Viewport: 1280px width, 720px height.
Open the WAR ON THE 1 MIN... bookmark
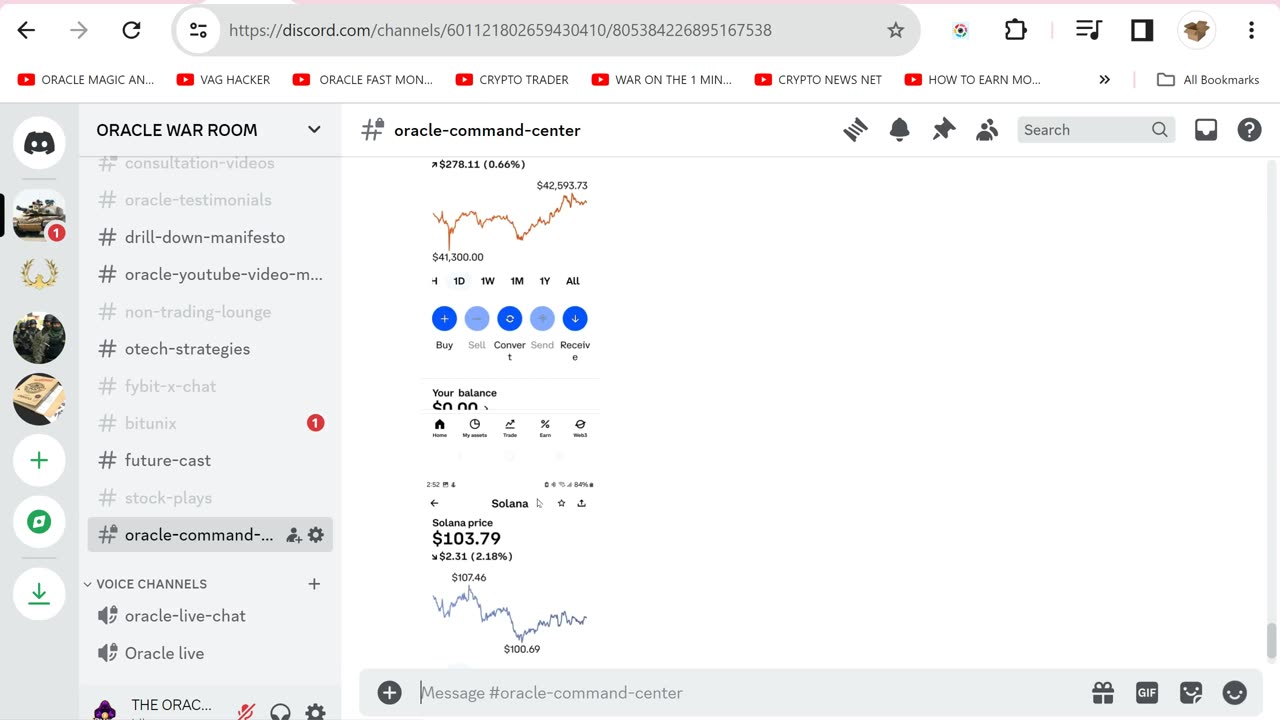click(x=662, y=80)
